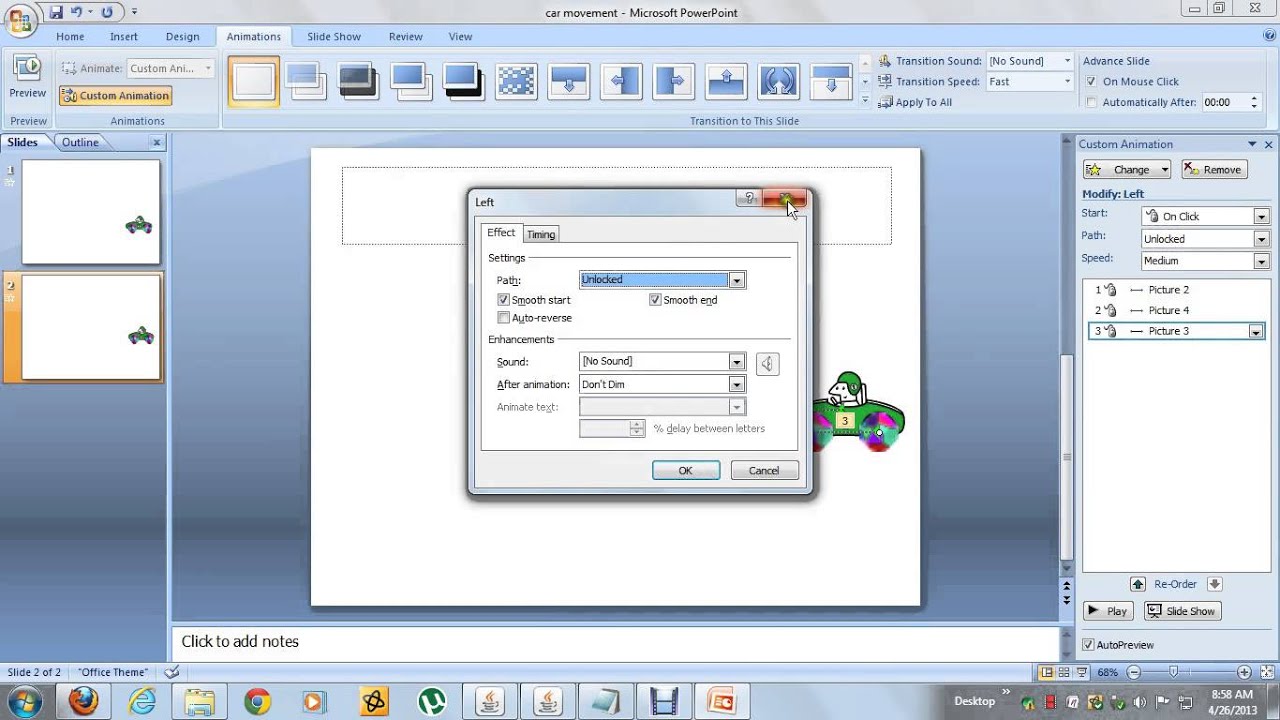Image resolution: width=1280 pixels, height=720 pixels.
Task: Start slide show view from status bar
Action: point(1082,672)
